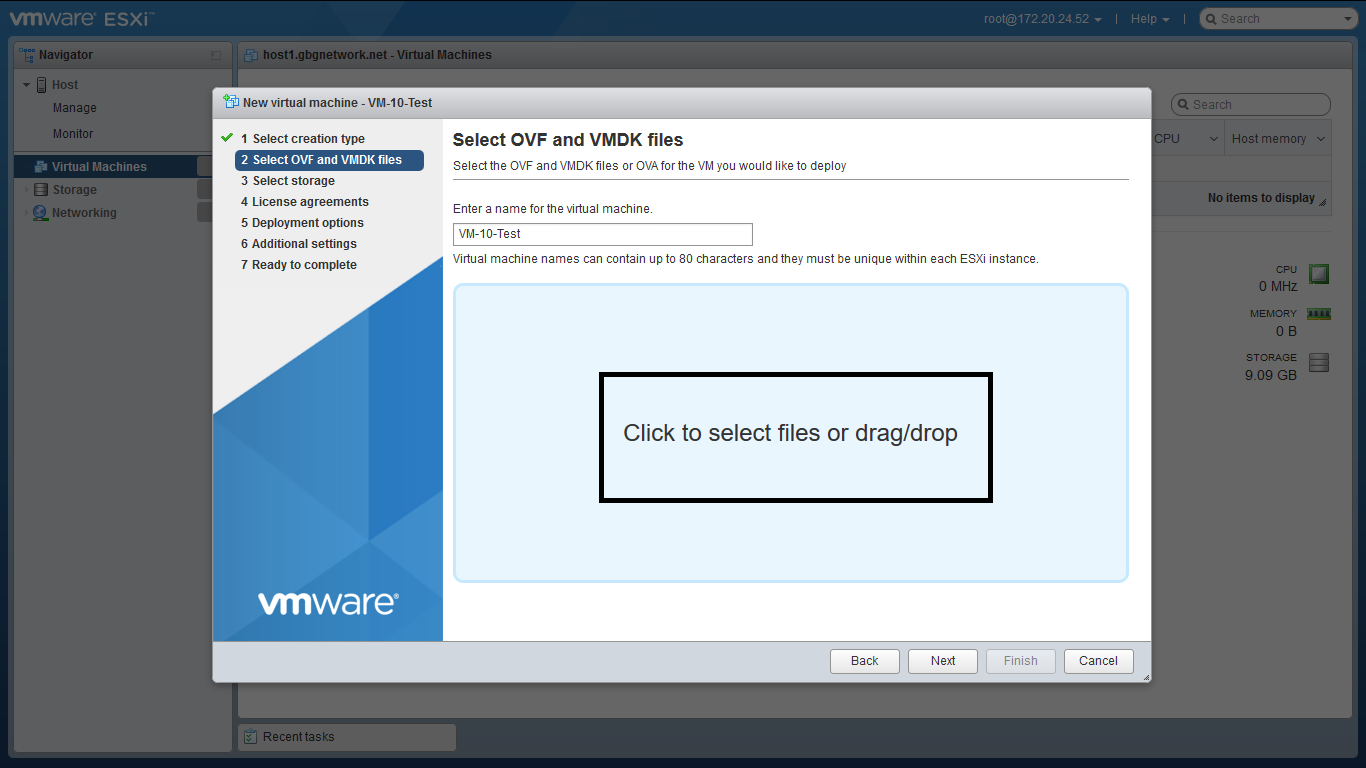1366x768 pixels.
Task: Click the CPU chip icon
Action: (1319, 274)
